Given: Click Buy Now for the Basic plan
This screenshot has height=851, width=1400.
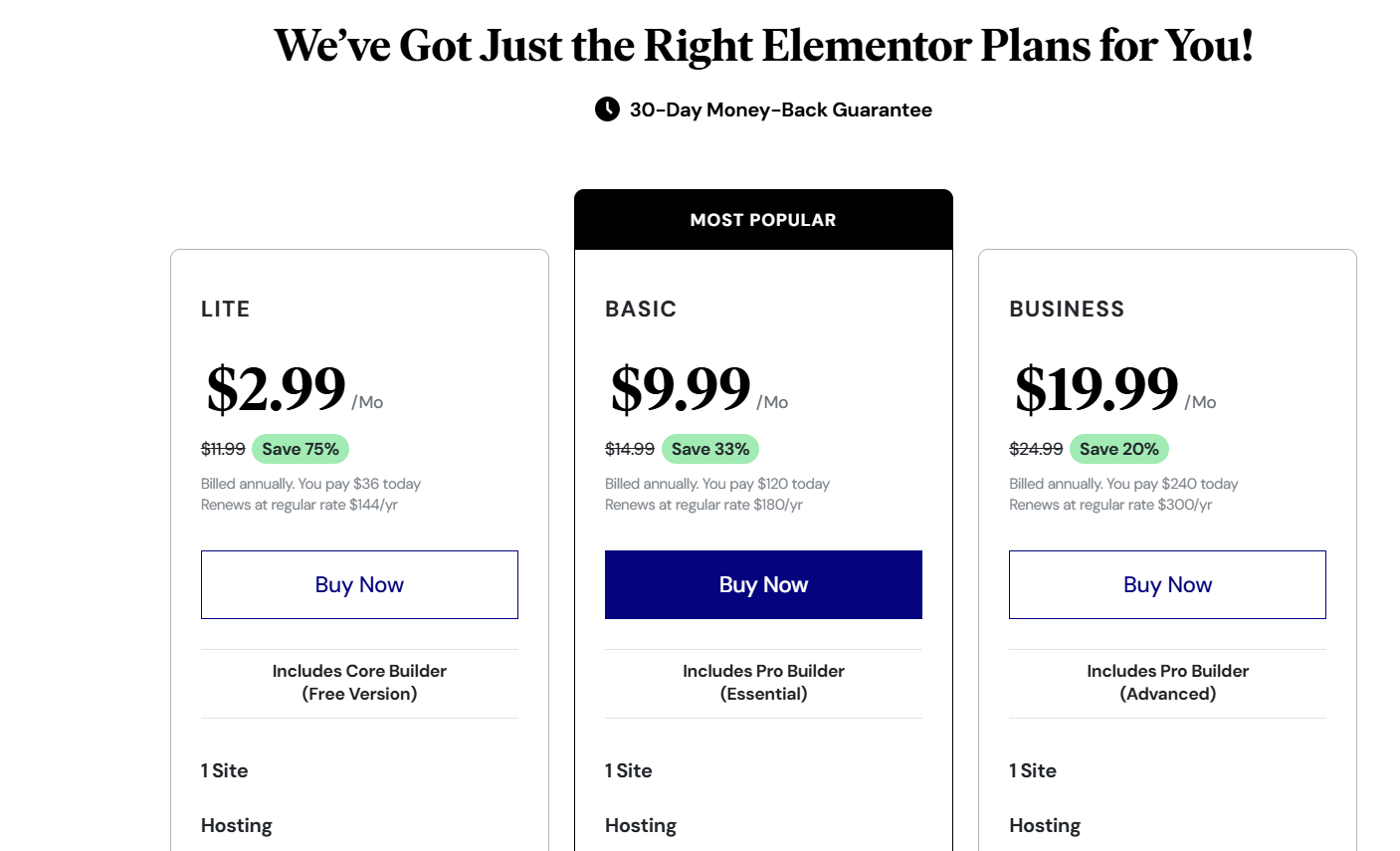Looking at the screenshot, I should point(763,584).
